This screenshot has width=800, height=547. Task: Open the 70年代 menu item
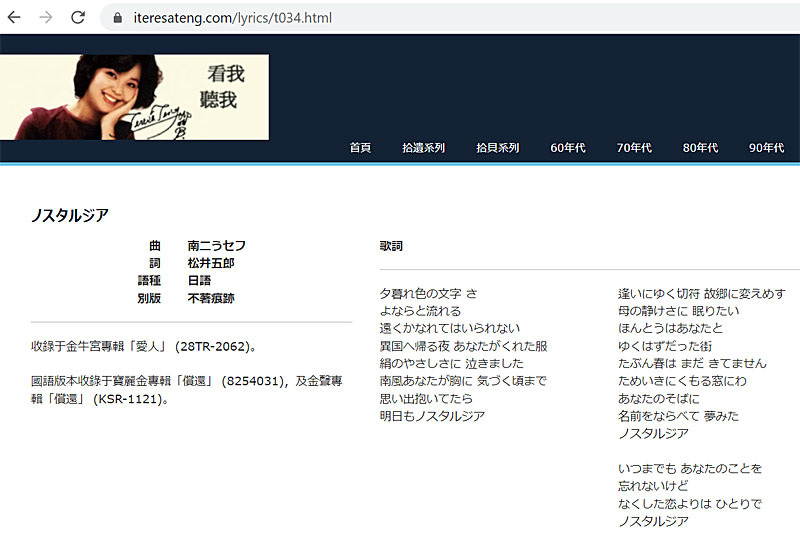pyautogui.click(x=634, y=147)
